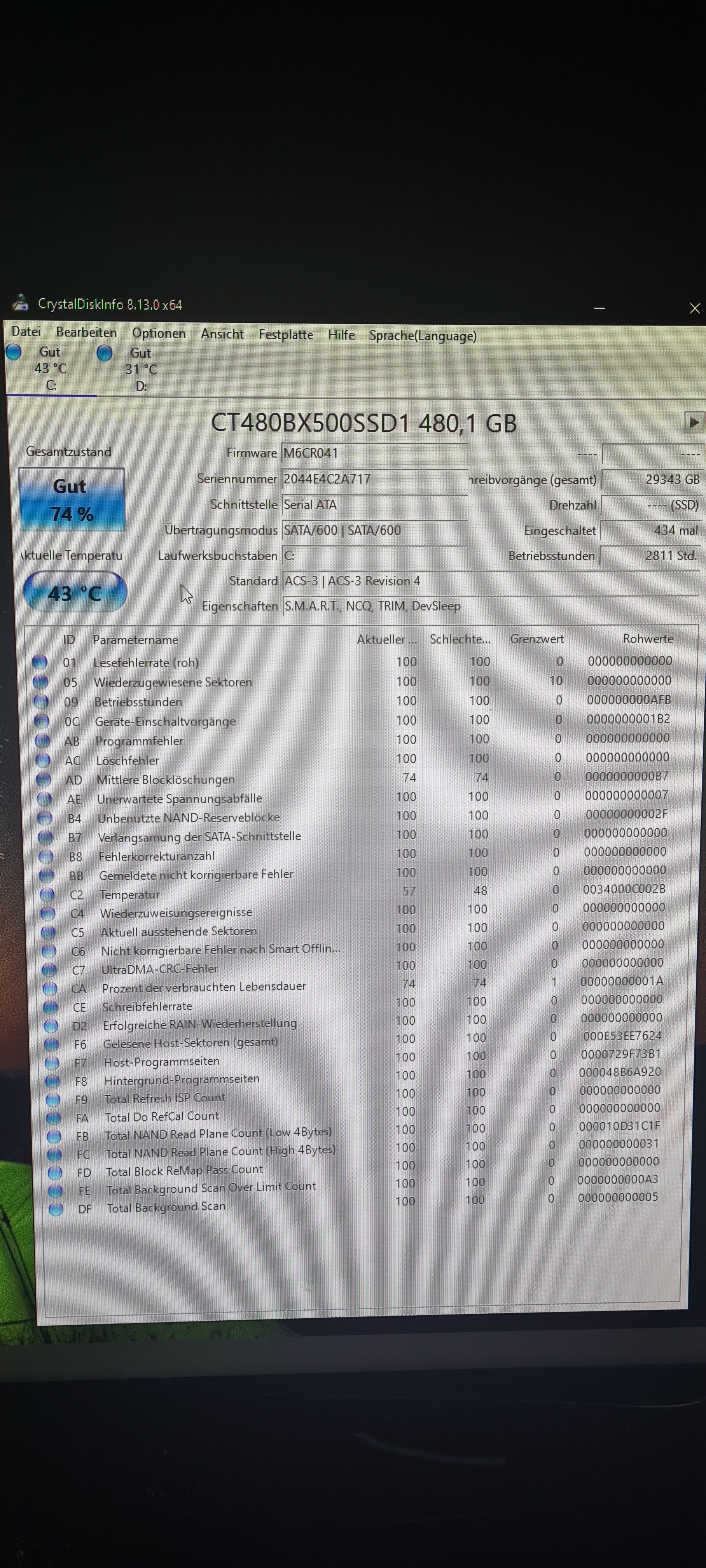Viewport: 706px width, 1568px height.
Task: Click the Übertragungsmodus SATA/600 field
Action: coord(374,530)
